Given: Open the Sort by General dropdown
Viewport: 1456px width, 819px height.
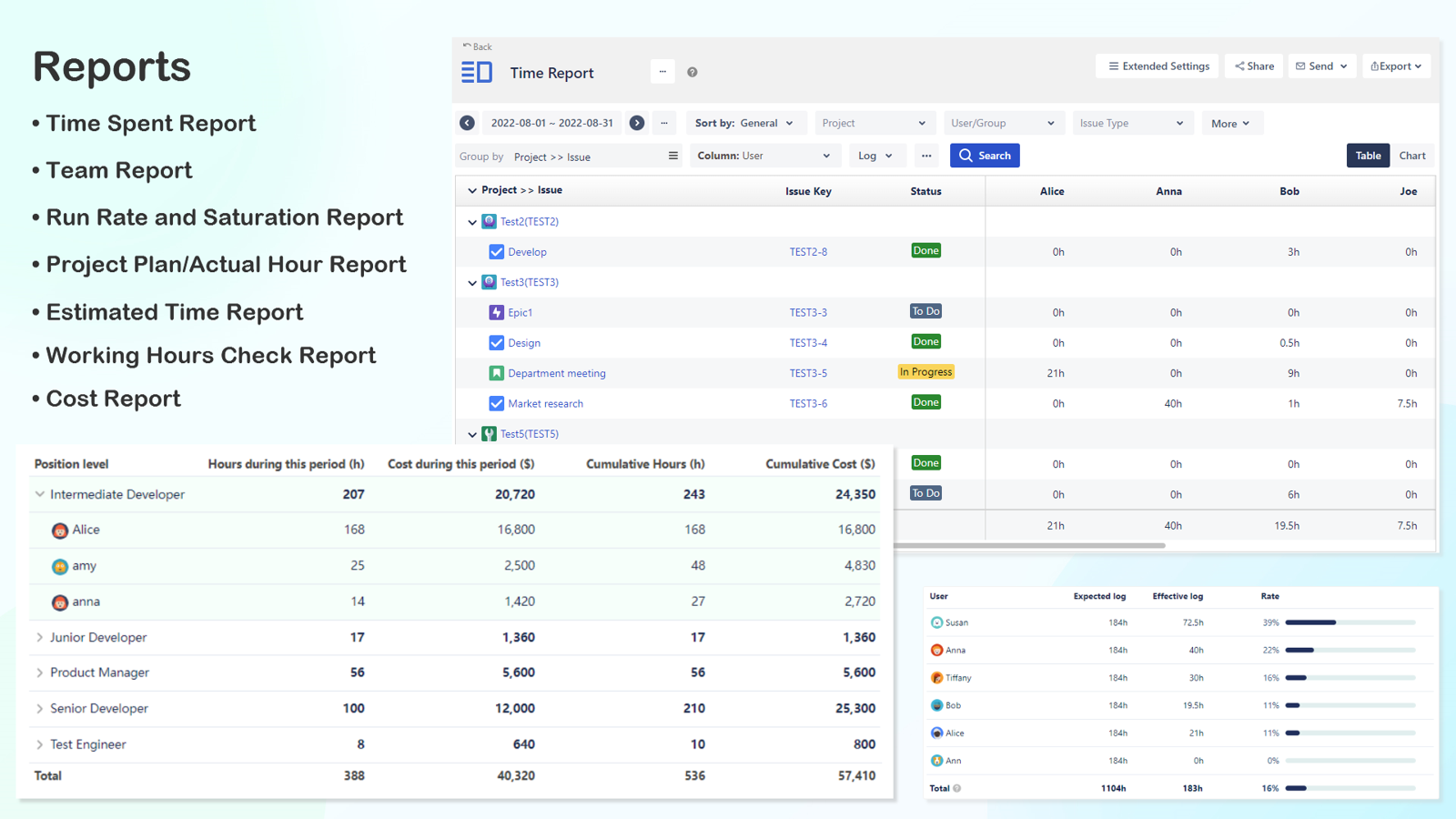Looking at the screenshot, I should point(743,123).
